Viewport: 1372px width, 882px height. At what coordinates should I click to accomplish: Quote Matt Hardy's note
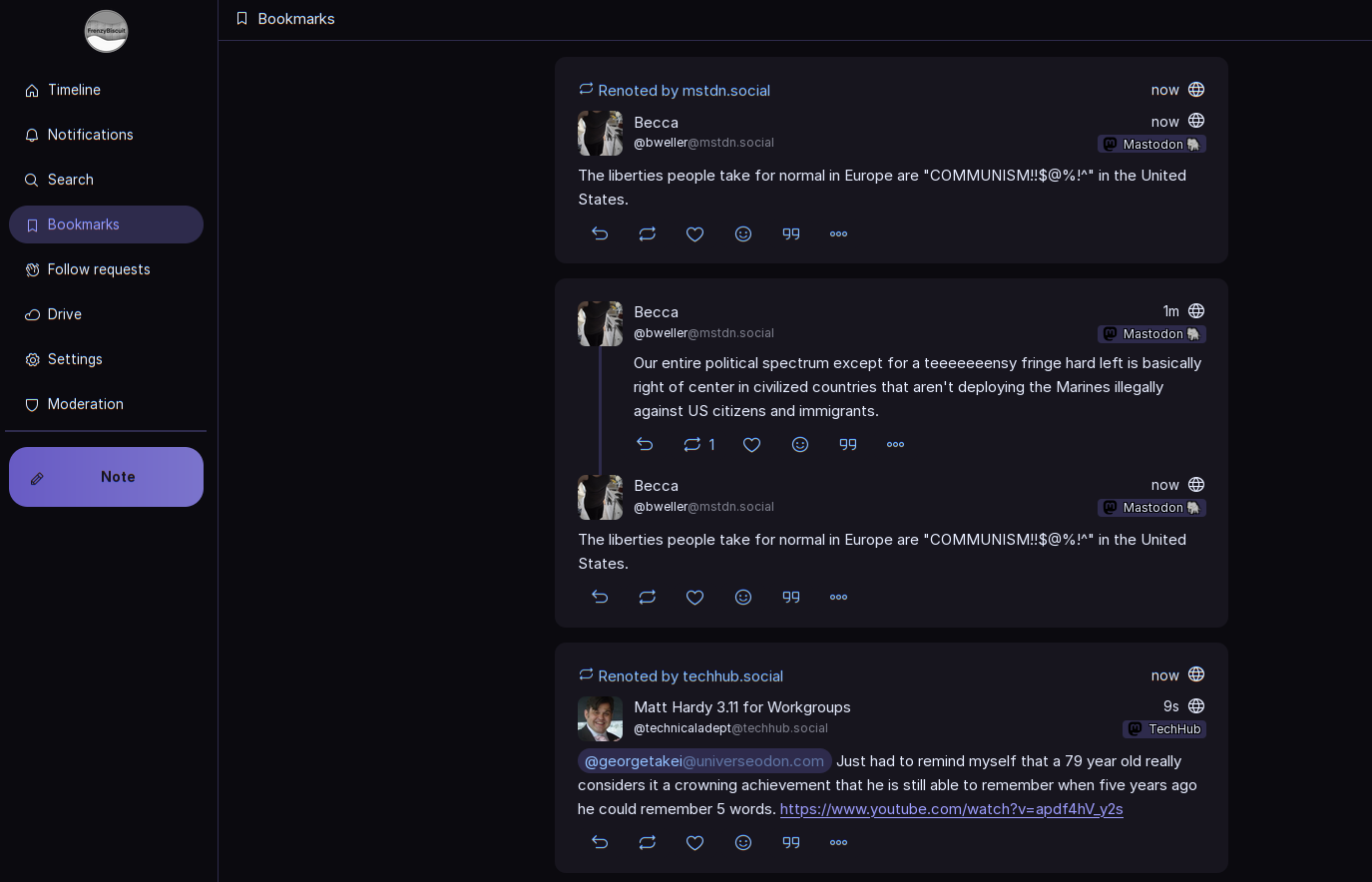[x=791, y=842]
